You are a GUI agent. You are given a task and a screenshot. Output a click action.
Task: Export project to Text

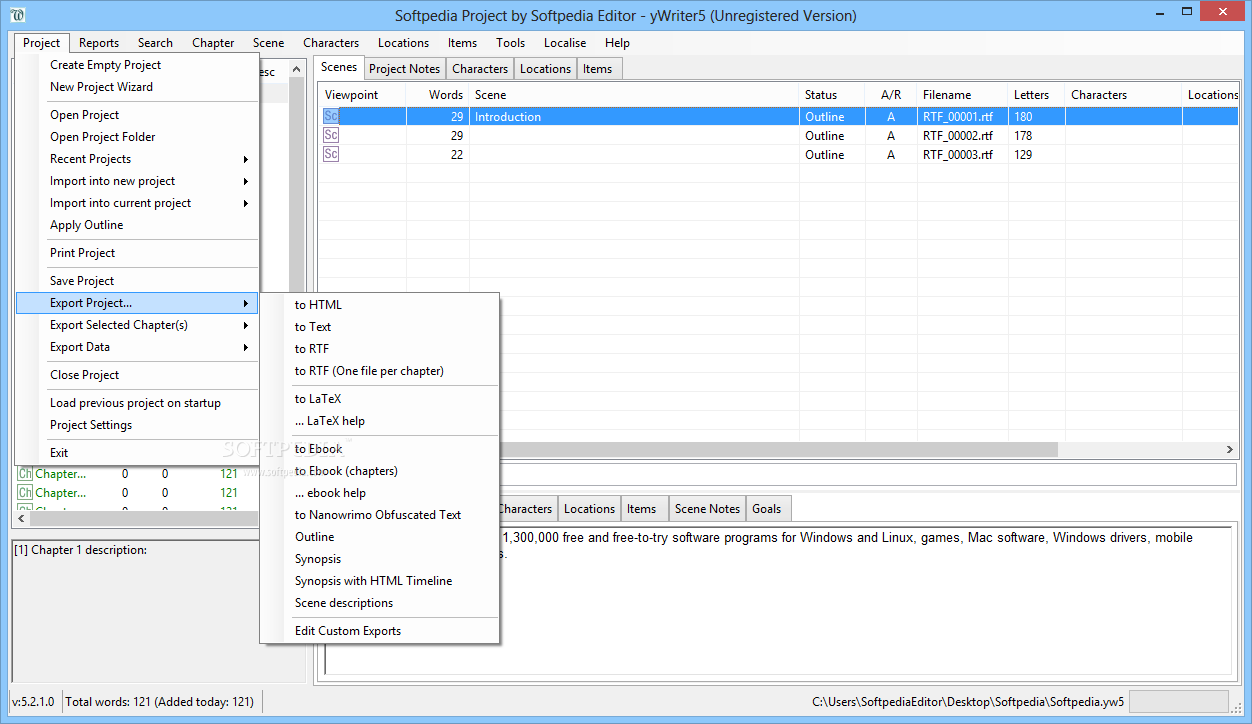point(380,327)
